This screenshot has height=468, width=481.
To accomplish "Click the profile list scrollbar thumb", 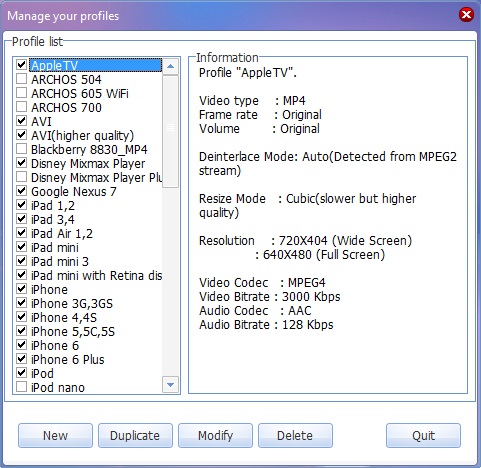I will pyautogui.click(x=170, y=131).
